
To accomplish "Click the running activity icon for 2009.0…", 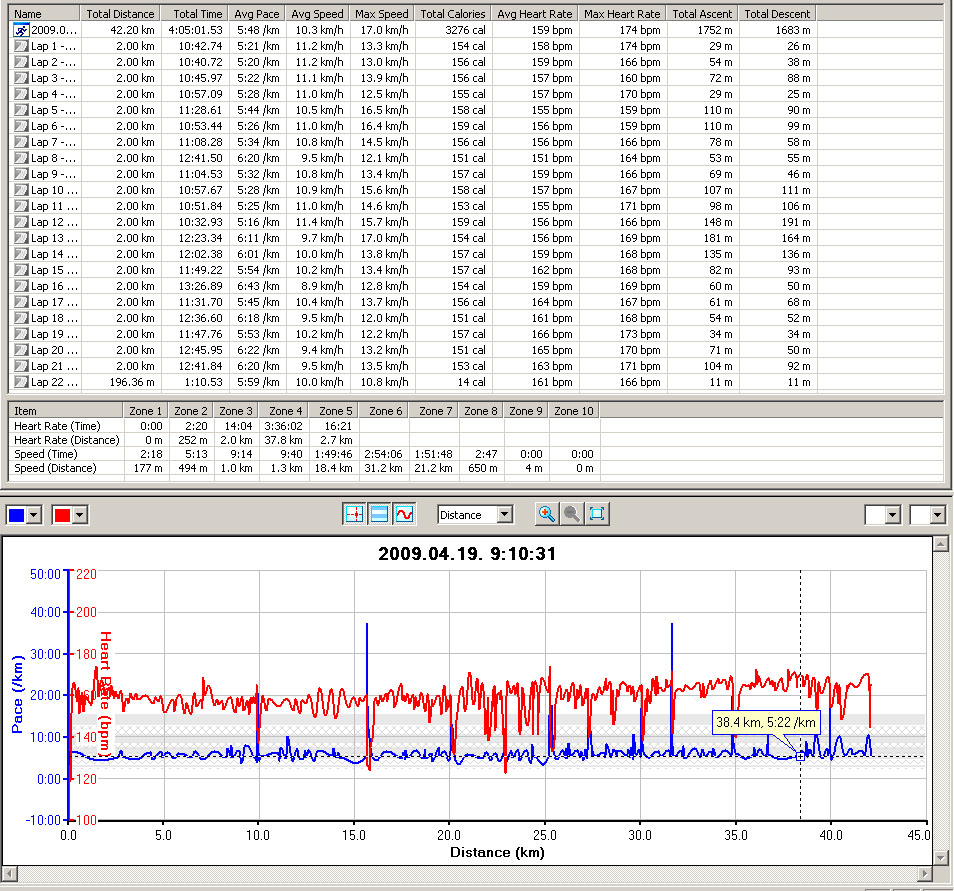I will click(x=21, y=30).
